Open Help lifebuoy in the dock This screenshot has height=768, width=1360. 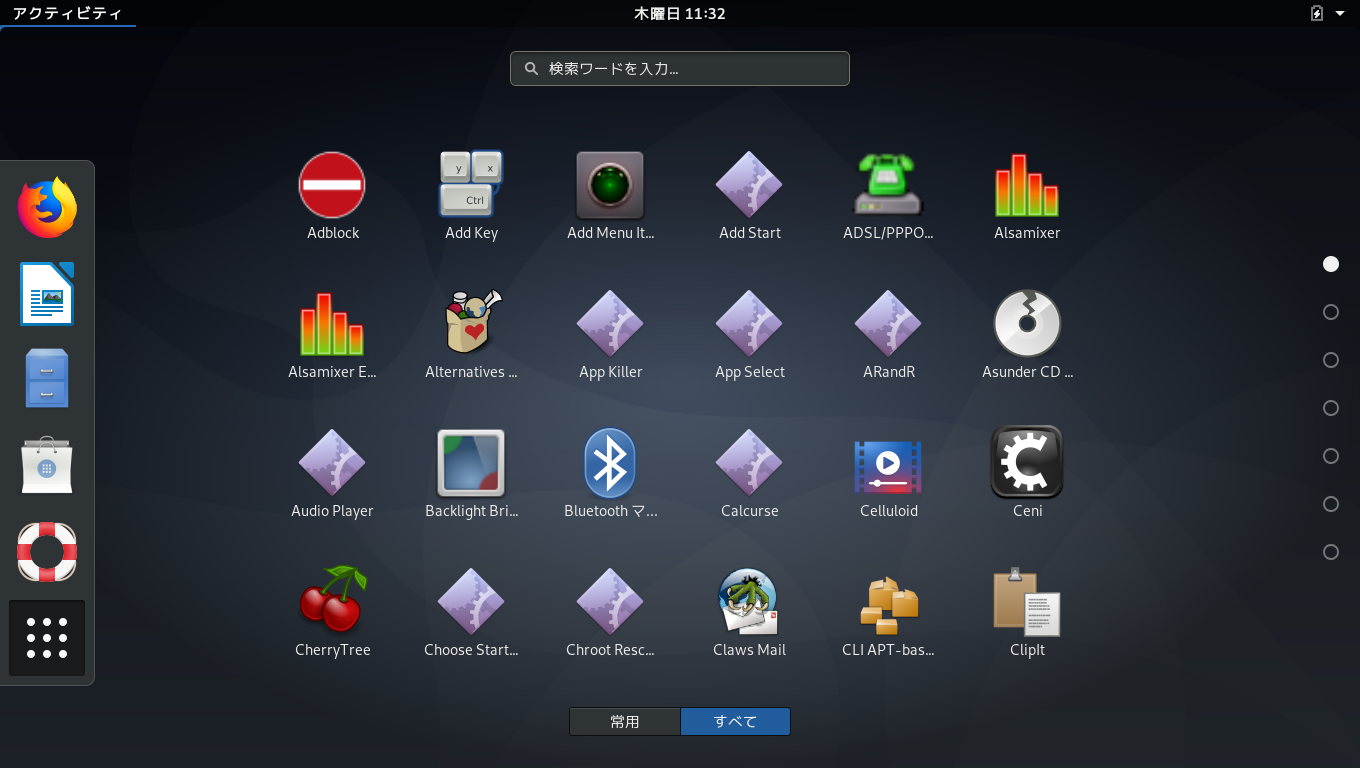47,551
